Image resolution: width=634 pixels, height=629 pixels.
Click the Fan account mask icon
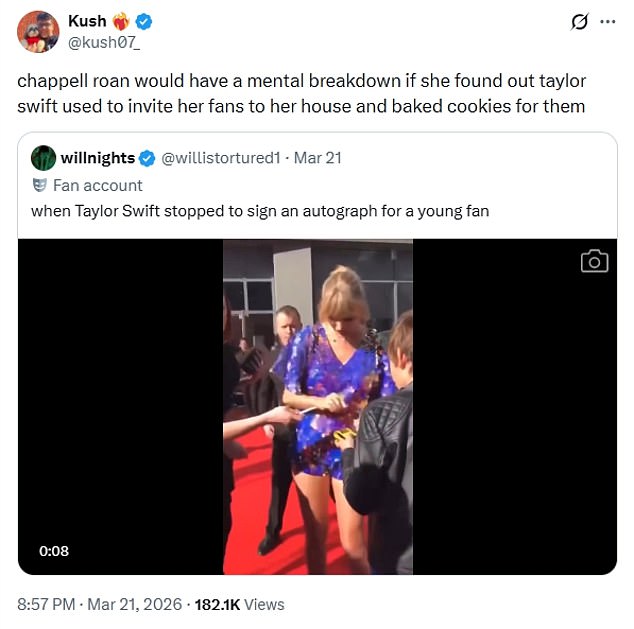[x=40, y=185]
